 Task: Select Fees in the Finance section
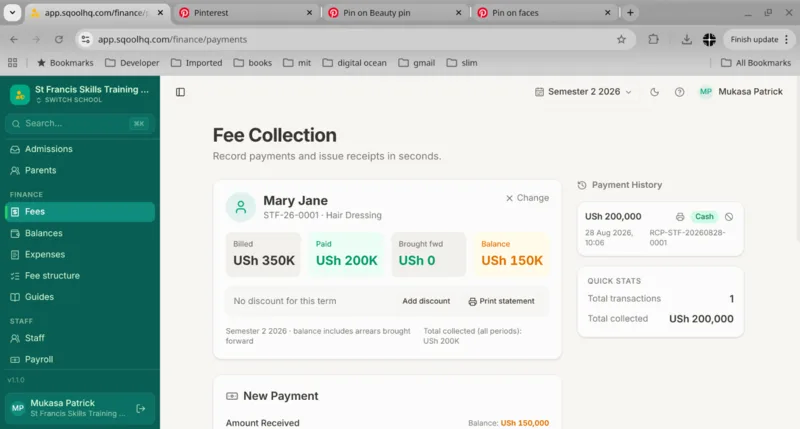click(80, 212)
